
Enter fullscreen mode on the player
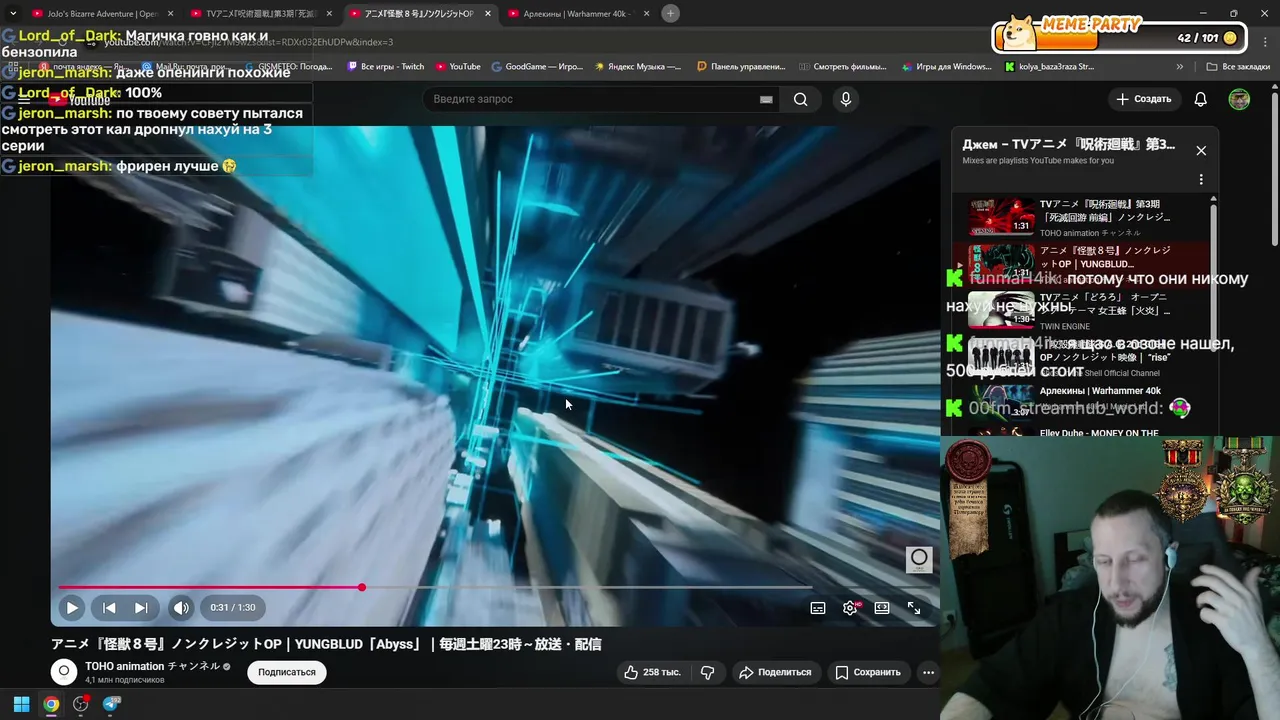tap(914, 607)
